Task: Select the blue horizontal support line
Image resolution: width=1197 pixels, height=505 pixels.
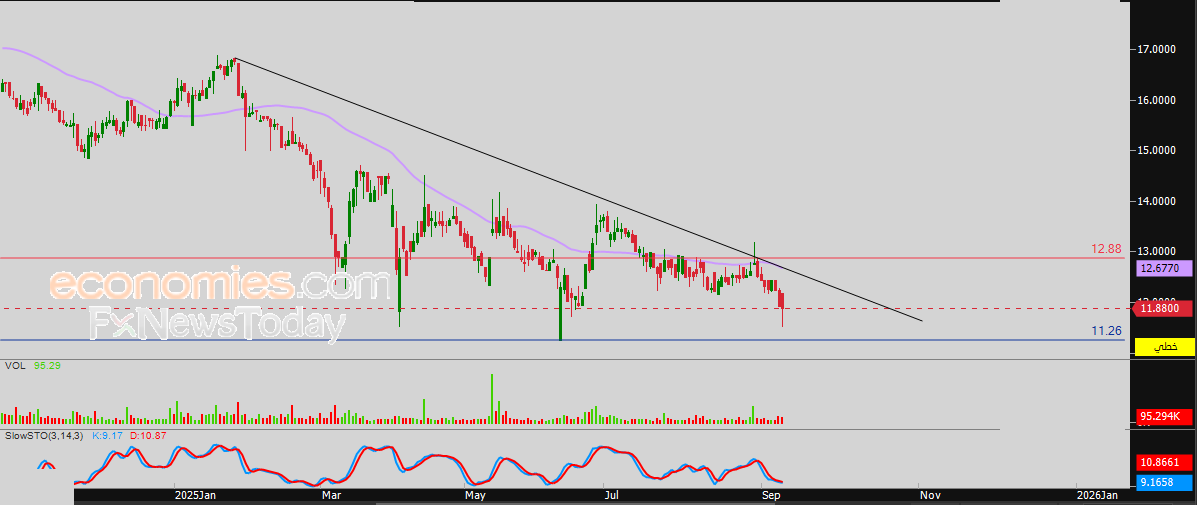Action: coord(562,340)
